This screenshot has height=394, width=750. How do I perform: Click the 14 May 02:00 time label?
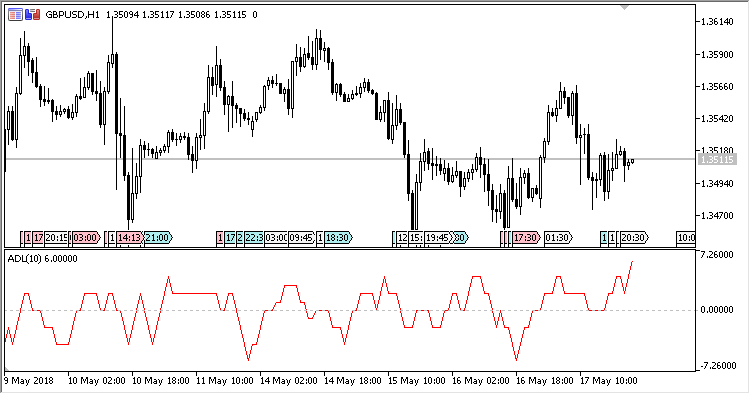click(289, 381)
